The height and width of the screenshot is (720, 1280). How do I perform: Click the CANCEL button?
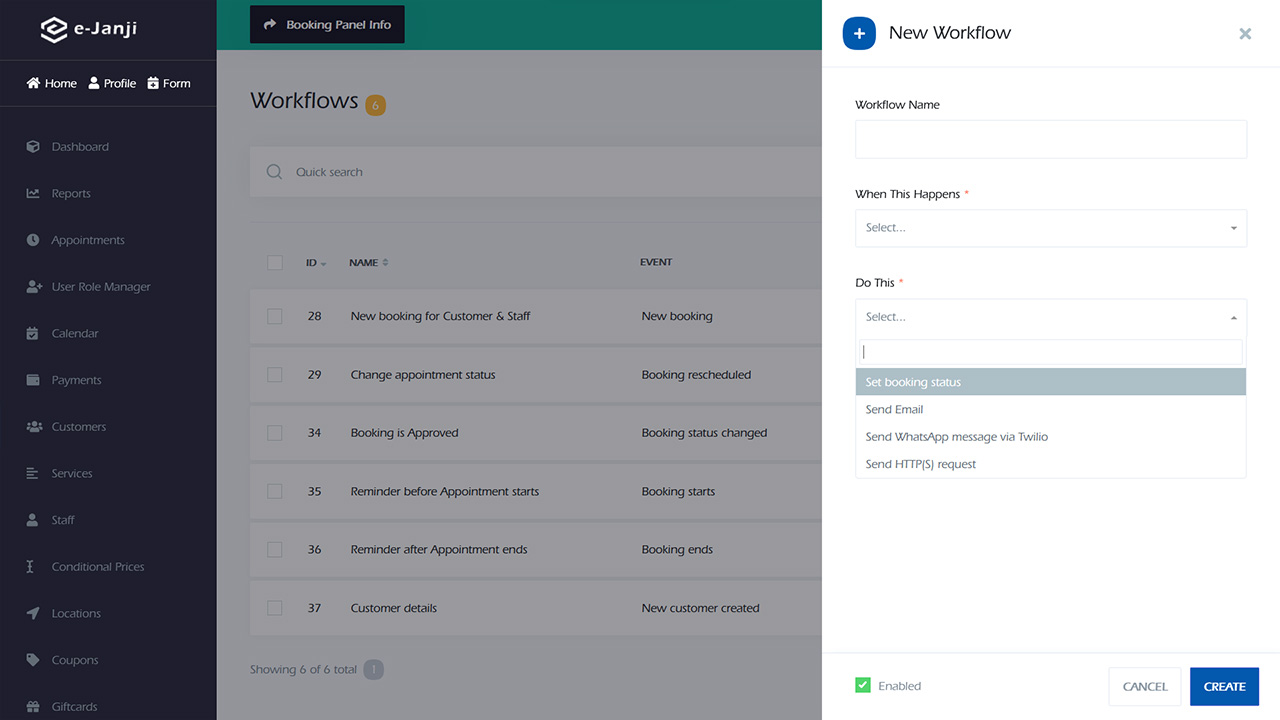click(1145, 686)
